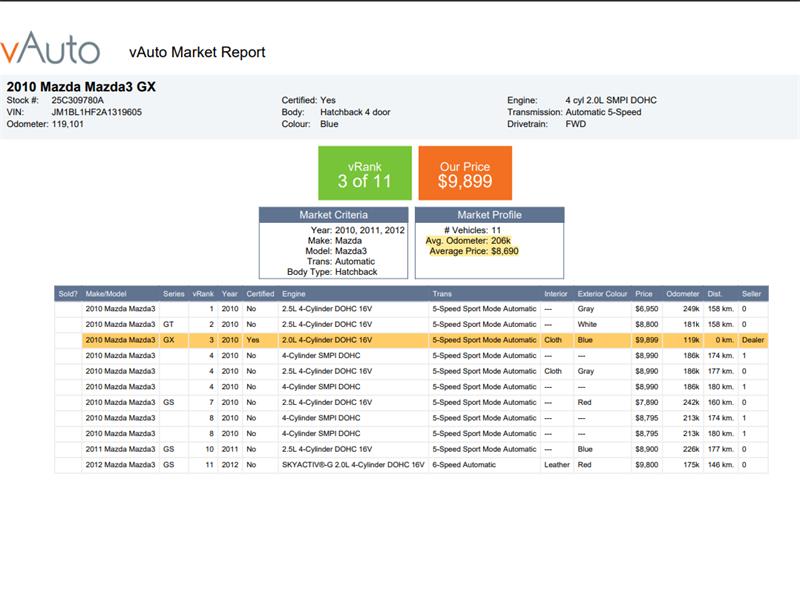Select Body value Hatchback 4 door
The width and height of the screenshot is (800, 598).
(x=355, y=112)
